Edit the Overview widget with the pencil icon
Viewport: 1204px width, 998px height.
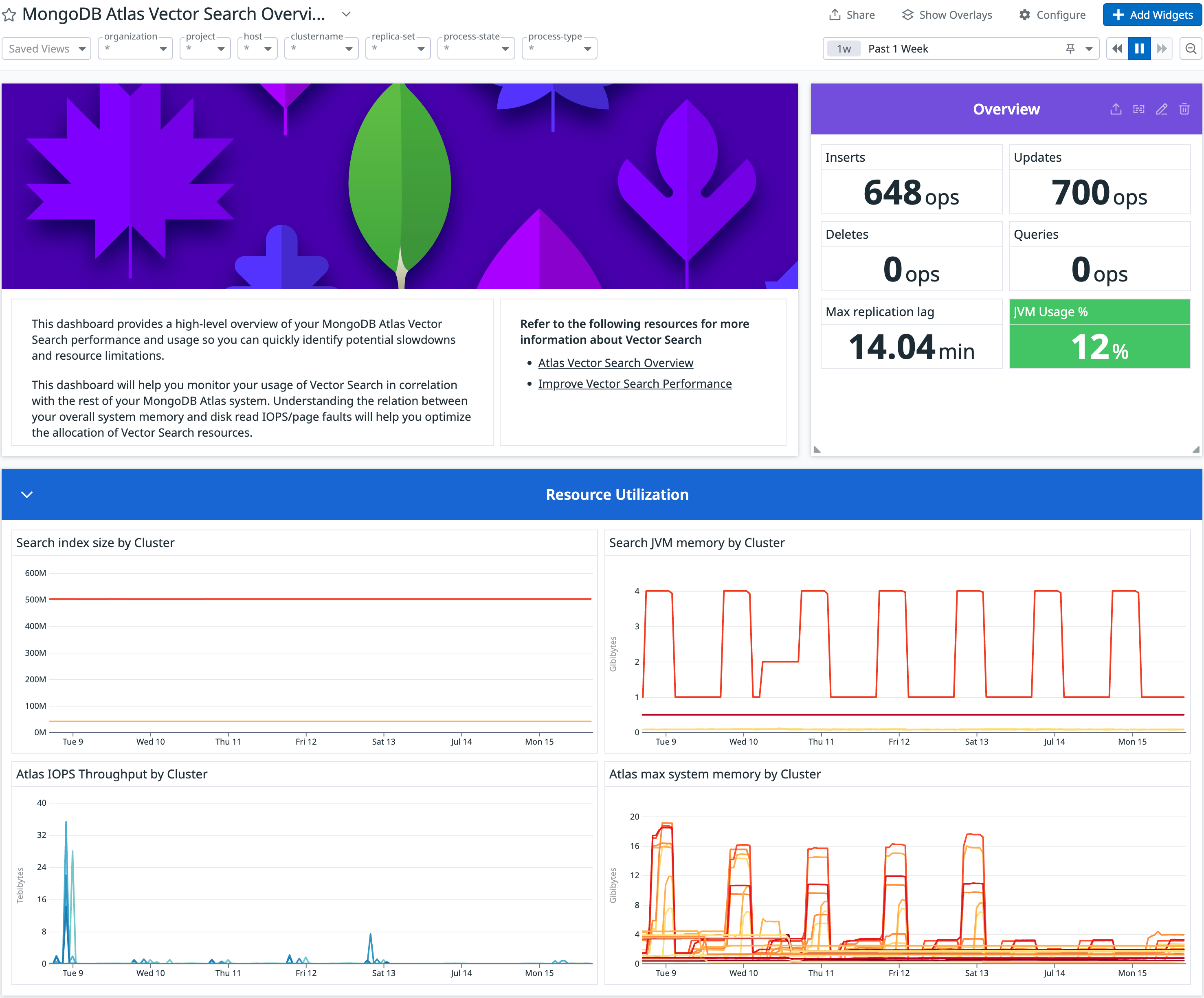coord(1162,109)
